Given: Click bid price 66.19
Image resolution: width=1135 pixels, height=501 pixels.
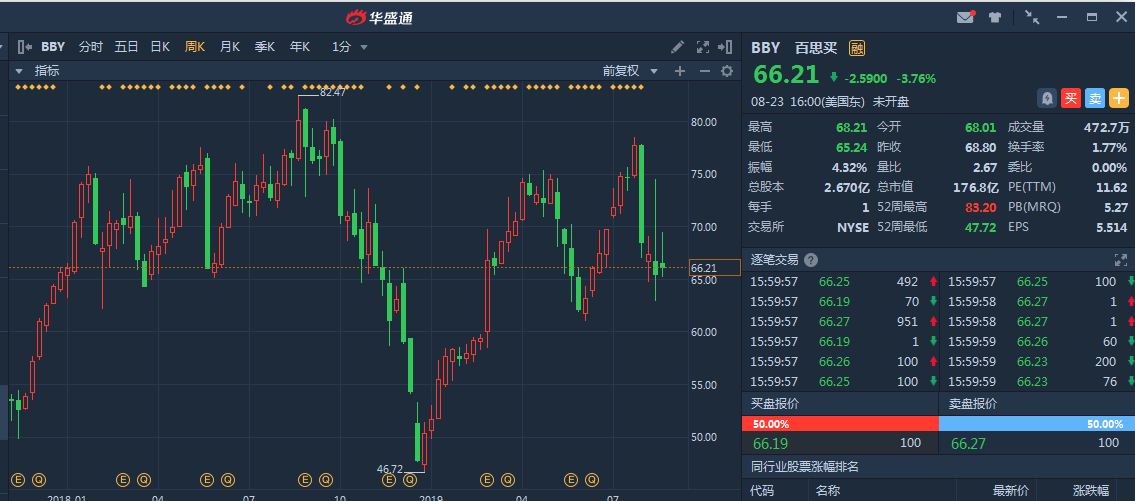Looking at the screenshot, I should coord(770,444).
